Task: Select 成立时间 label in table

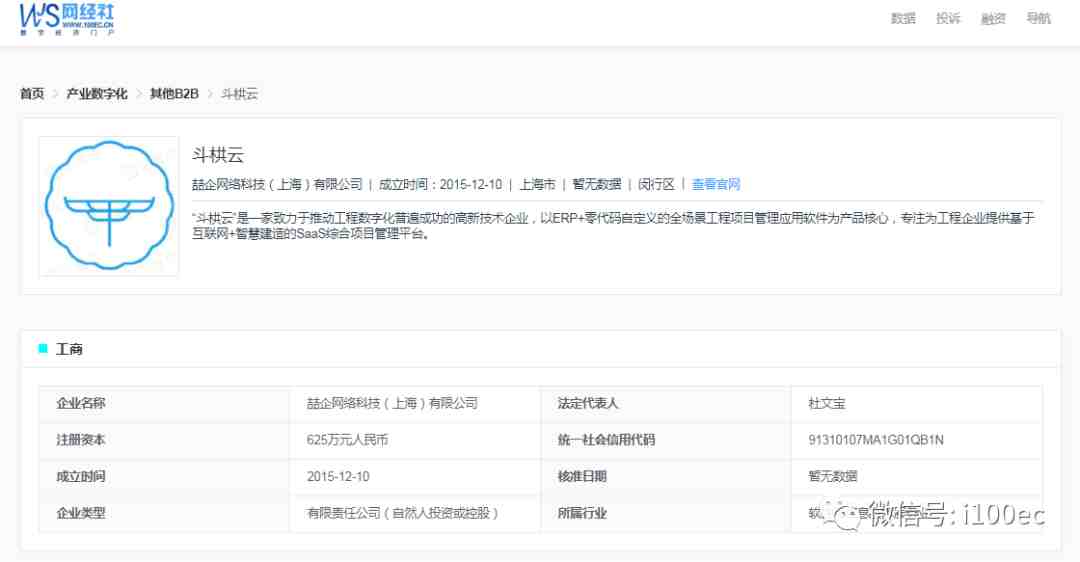Action: tap(81, 477)
